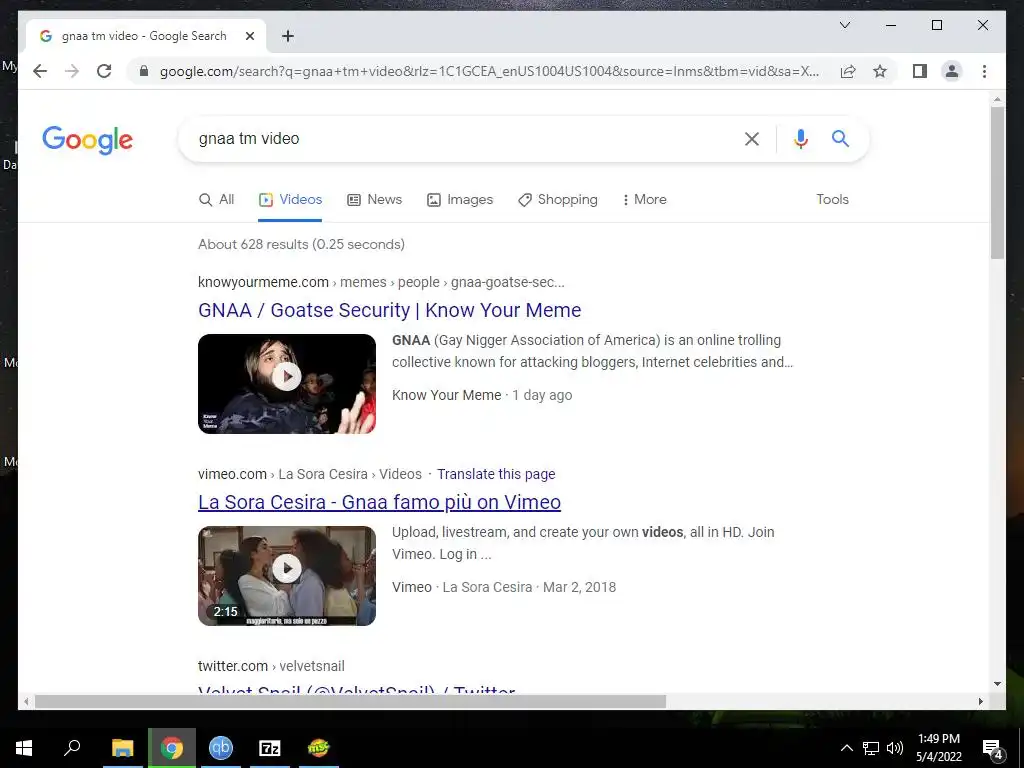1024x768 pixels.
Task: Click the Chrome taskbar icon
Action: [x=172, y=748]
